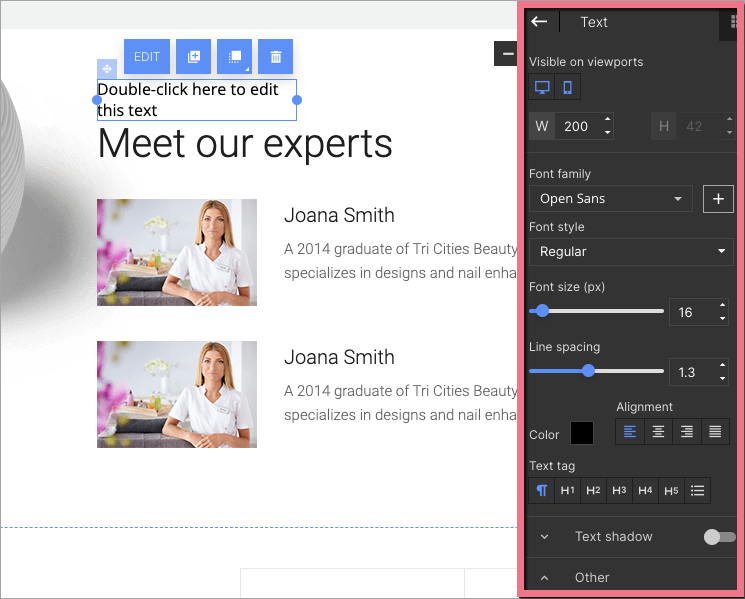
Task: Collapse the Other section
Action: pos(545,577)
